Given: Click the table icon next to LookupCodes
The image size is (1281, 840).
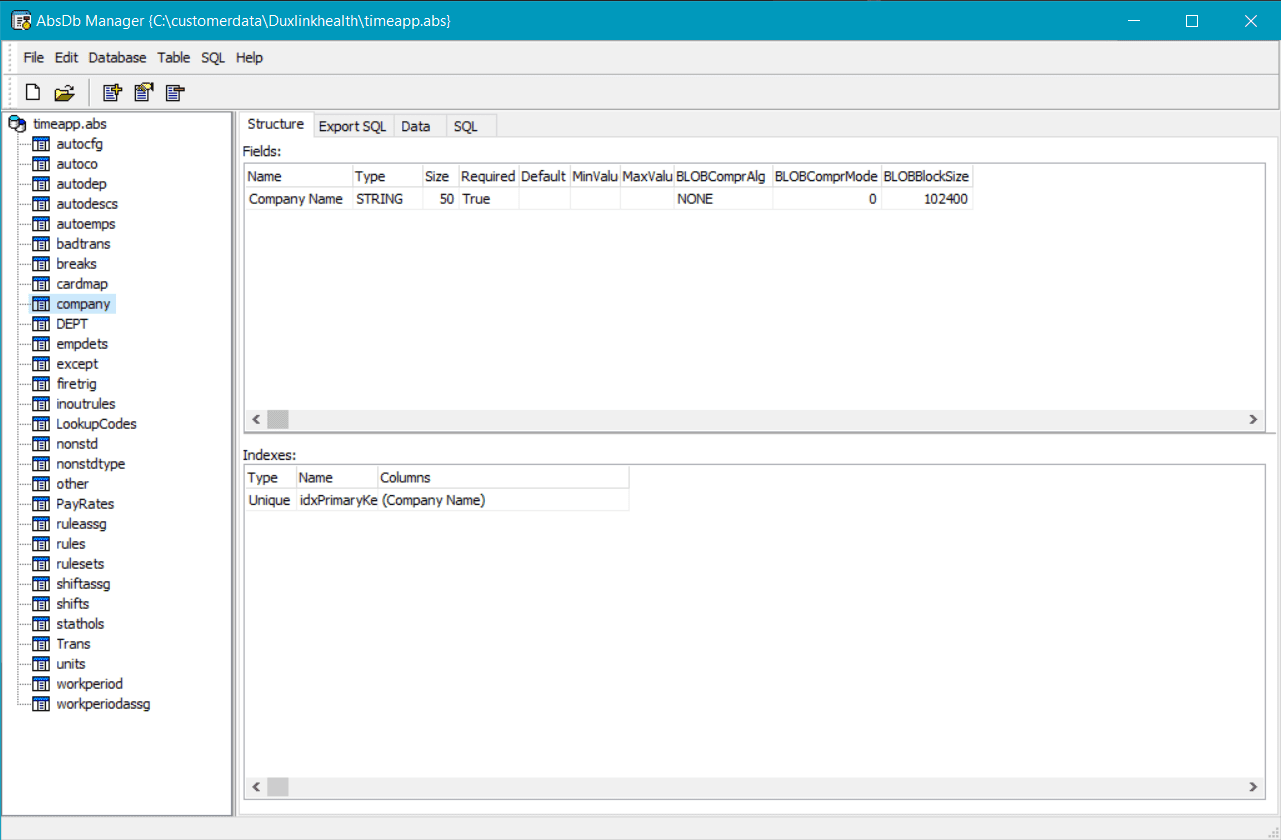Looking at the screenshot, I should coord(41,424).
